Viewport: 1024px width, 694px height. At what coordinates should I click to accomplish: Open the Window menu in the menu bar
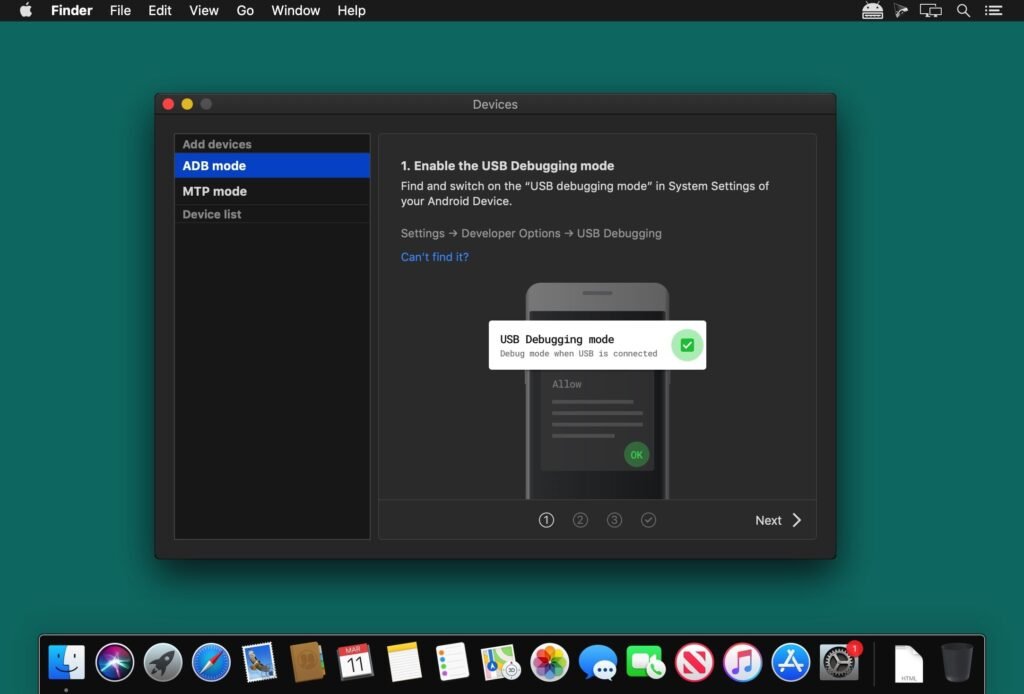click(295, 10)
